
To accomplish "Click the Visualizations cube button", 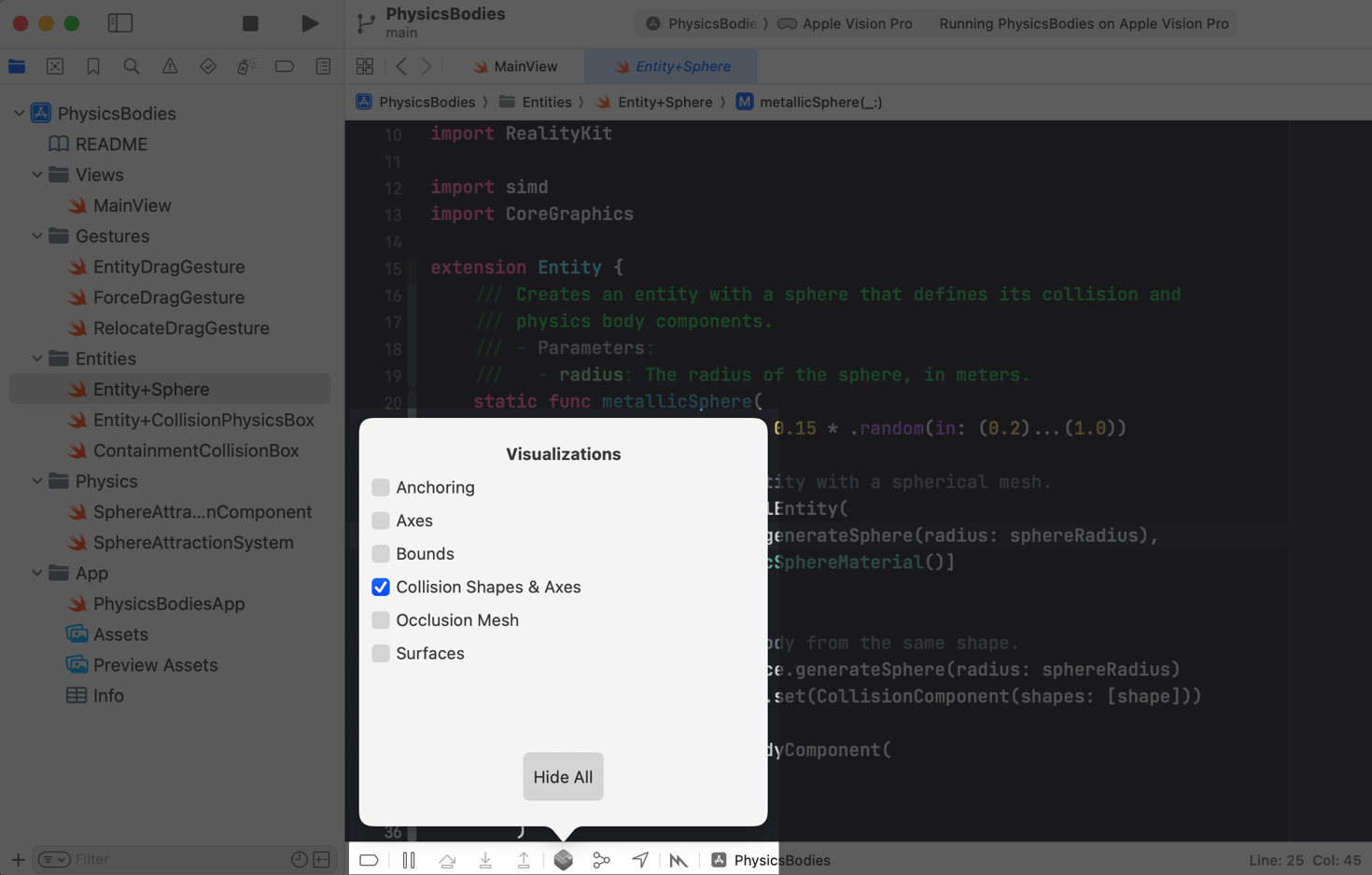I will pos(563,860).
